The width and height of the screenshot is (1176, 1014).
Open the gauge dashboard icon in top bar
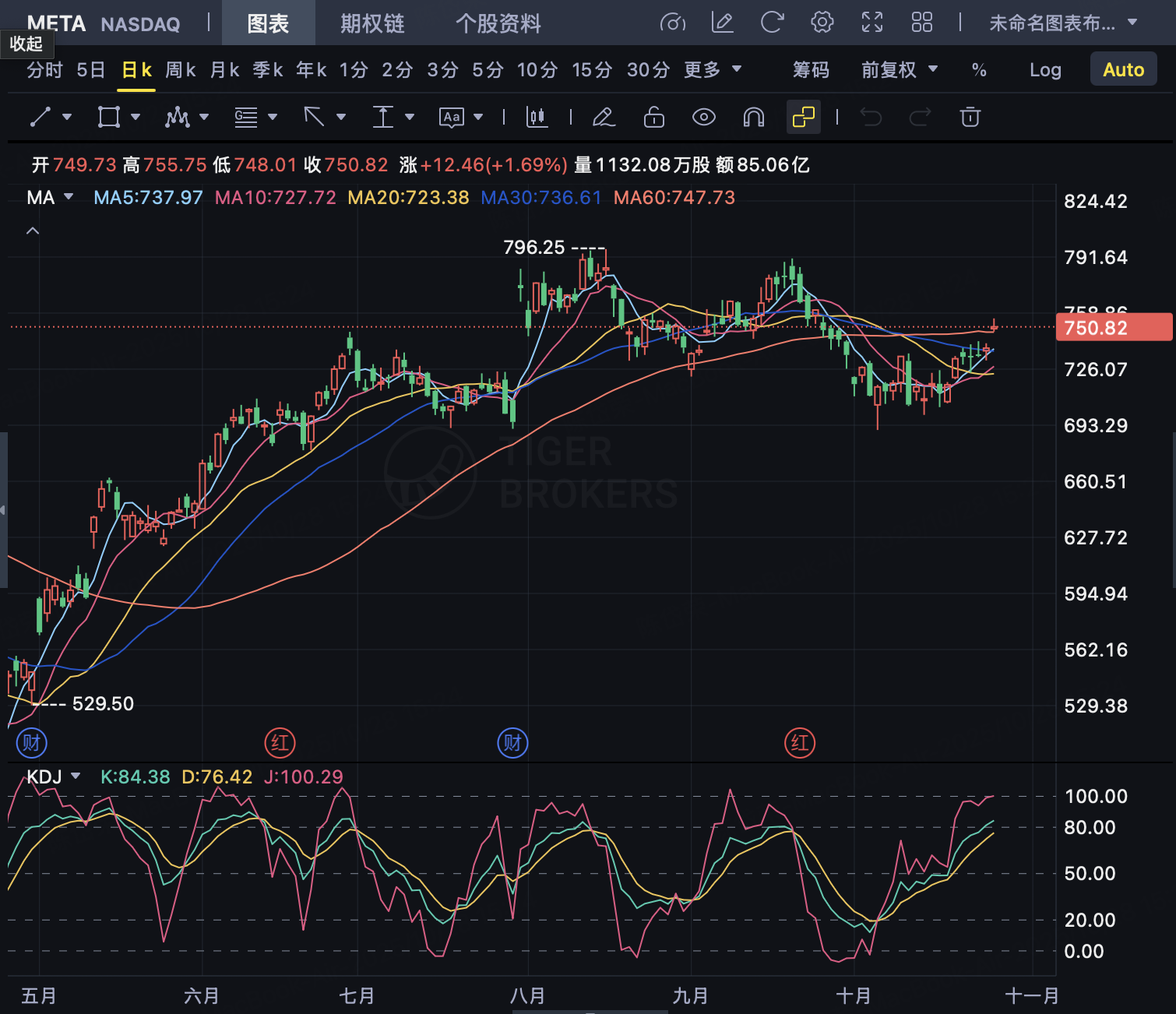[673, 23]
